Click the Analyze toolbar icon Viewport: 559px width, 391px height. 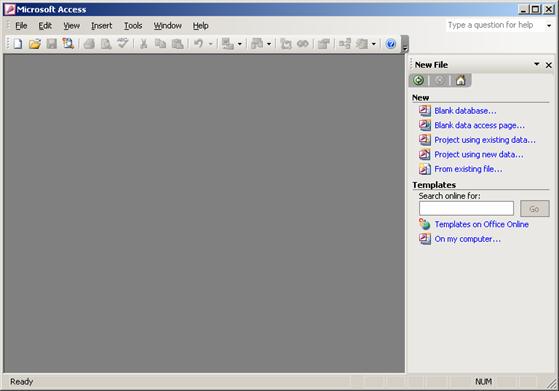257,44
